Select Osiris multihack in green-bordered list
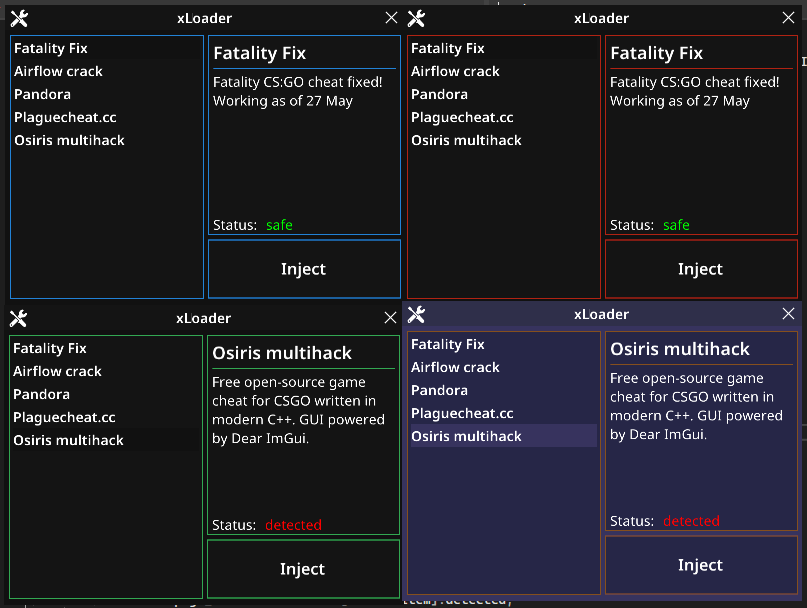Screen dimensions: 807x608 click(105, 441)
